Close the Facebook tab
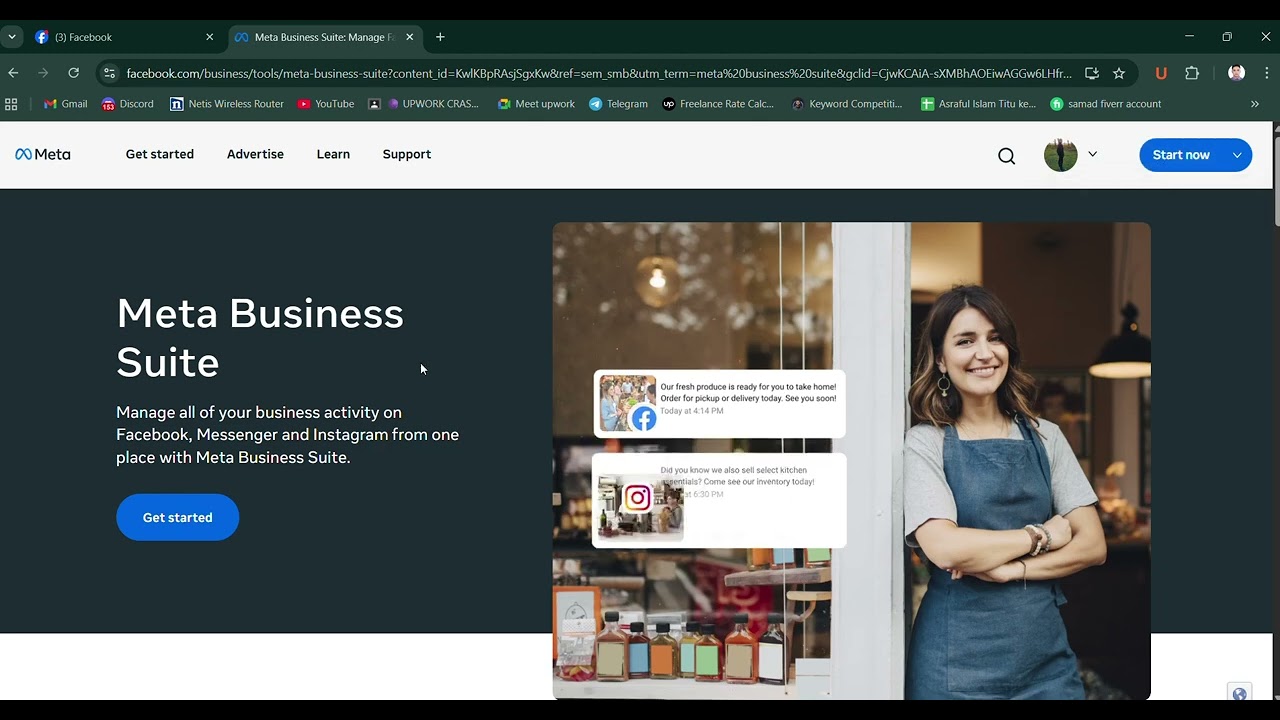This screenshot has height=720, width=1280. 209,37
